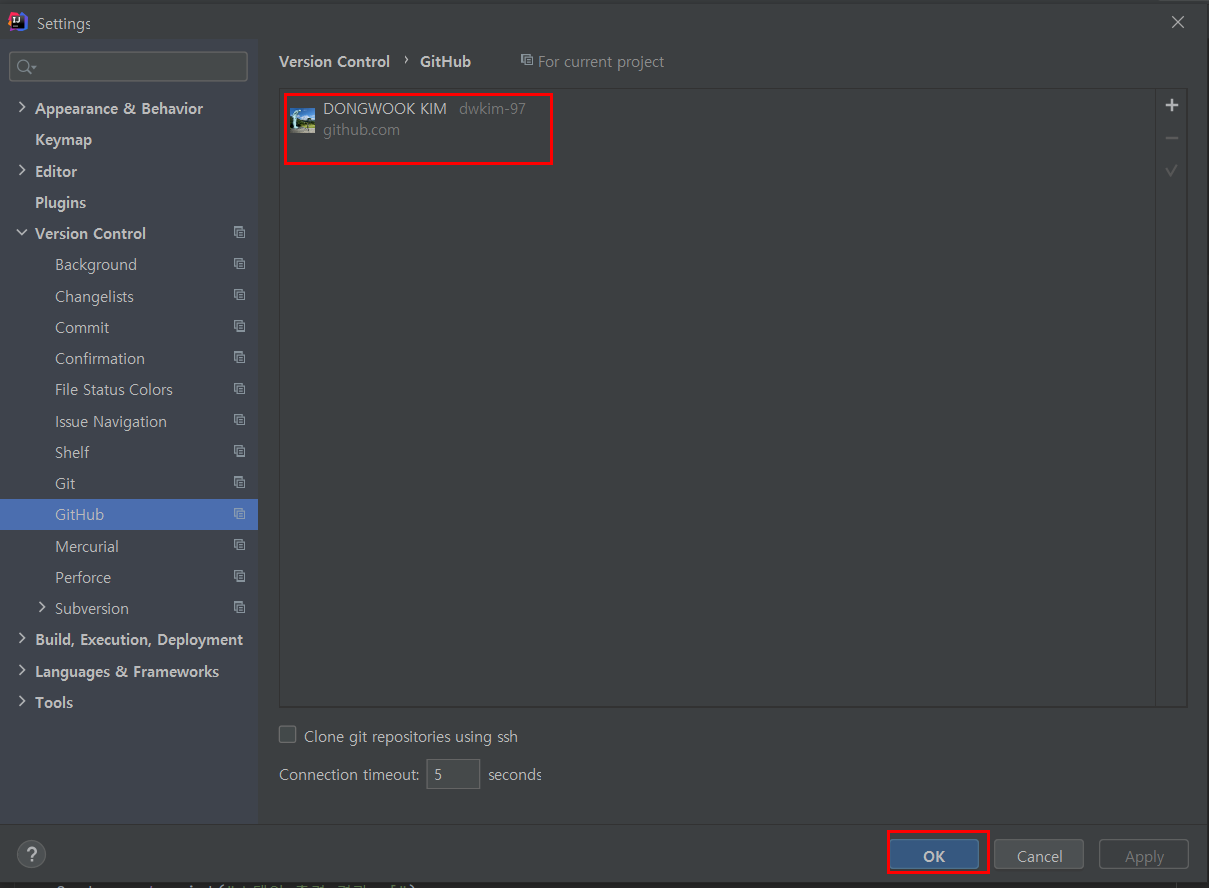The width and height of the screenshot is (1209, 888).
Task: Open File Status Colors page
Action: (x=114, y=389)
